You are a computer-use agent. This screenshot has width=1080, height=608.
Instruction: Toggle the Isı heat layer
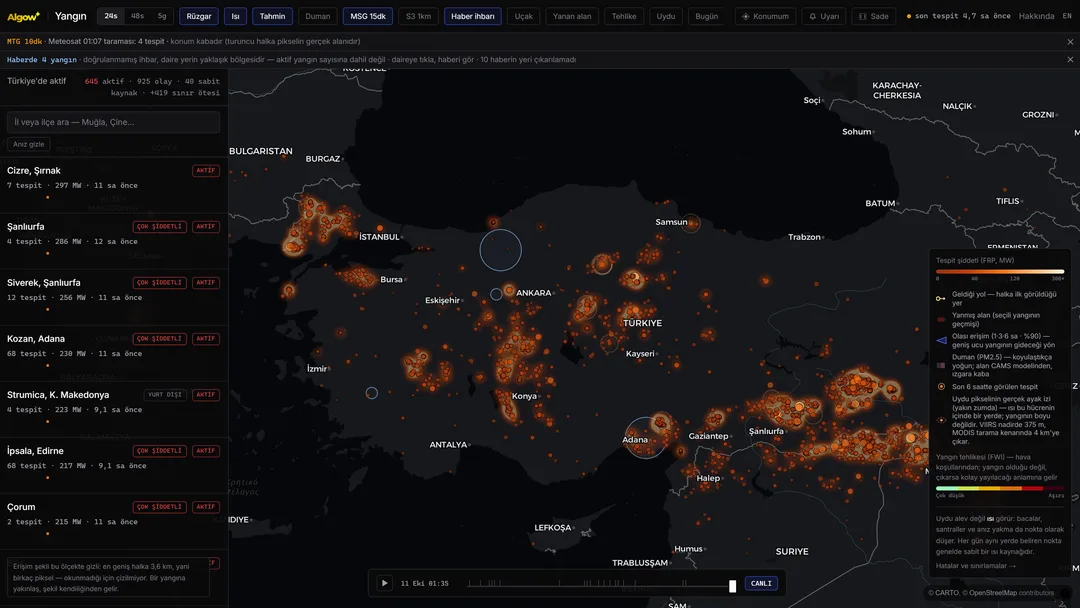(x=236, y=16)
